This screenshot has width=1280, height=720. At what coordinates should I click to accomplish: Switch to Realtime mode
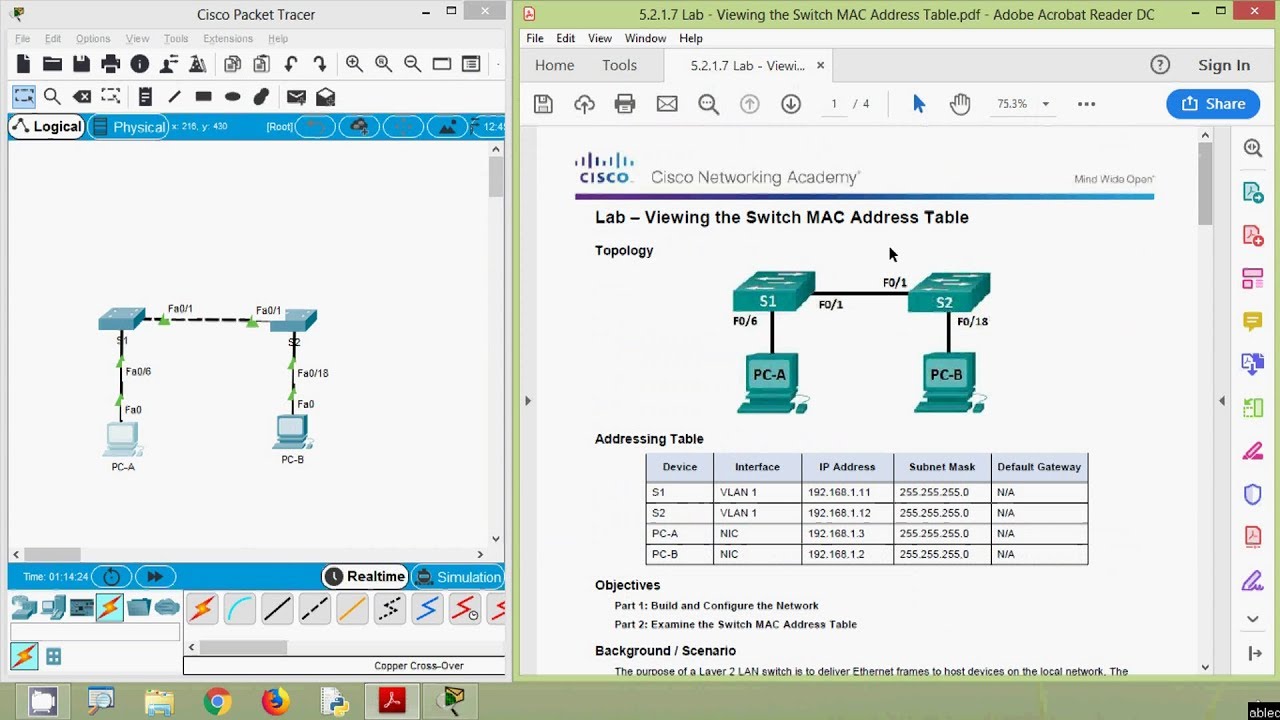(x=364, y=577)
